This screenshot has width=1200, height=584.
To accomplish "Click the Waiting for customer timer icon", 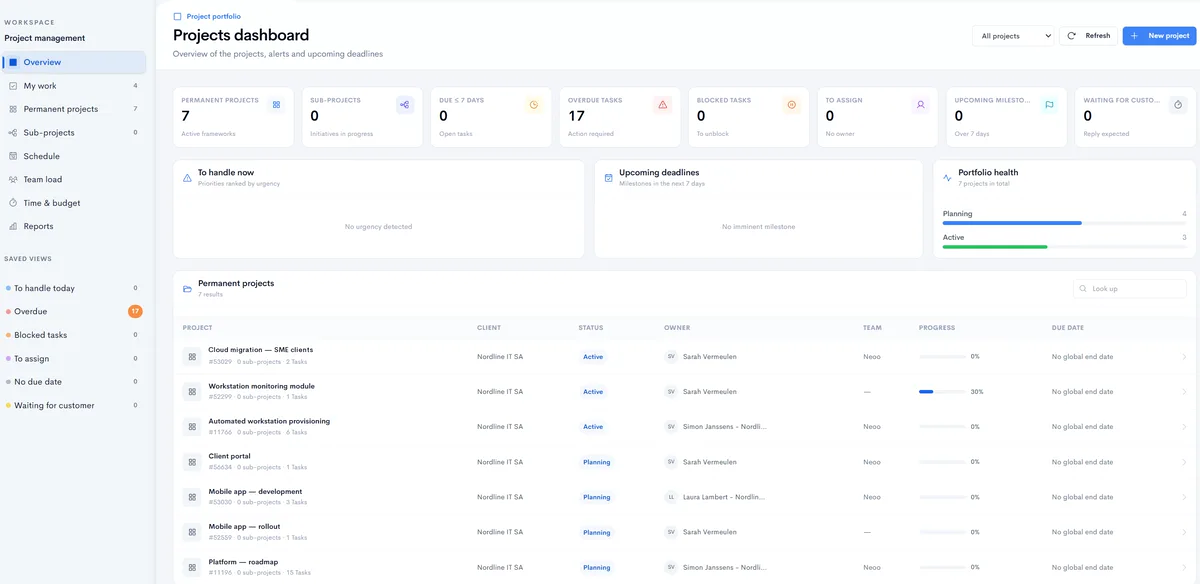I will pos(1178,104).
